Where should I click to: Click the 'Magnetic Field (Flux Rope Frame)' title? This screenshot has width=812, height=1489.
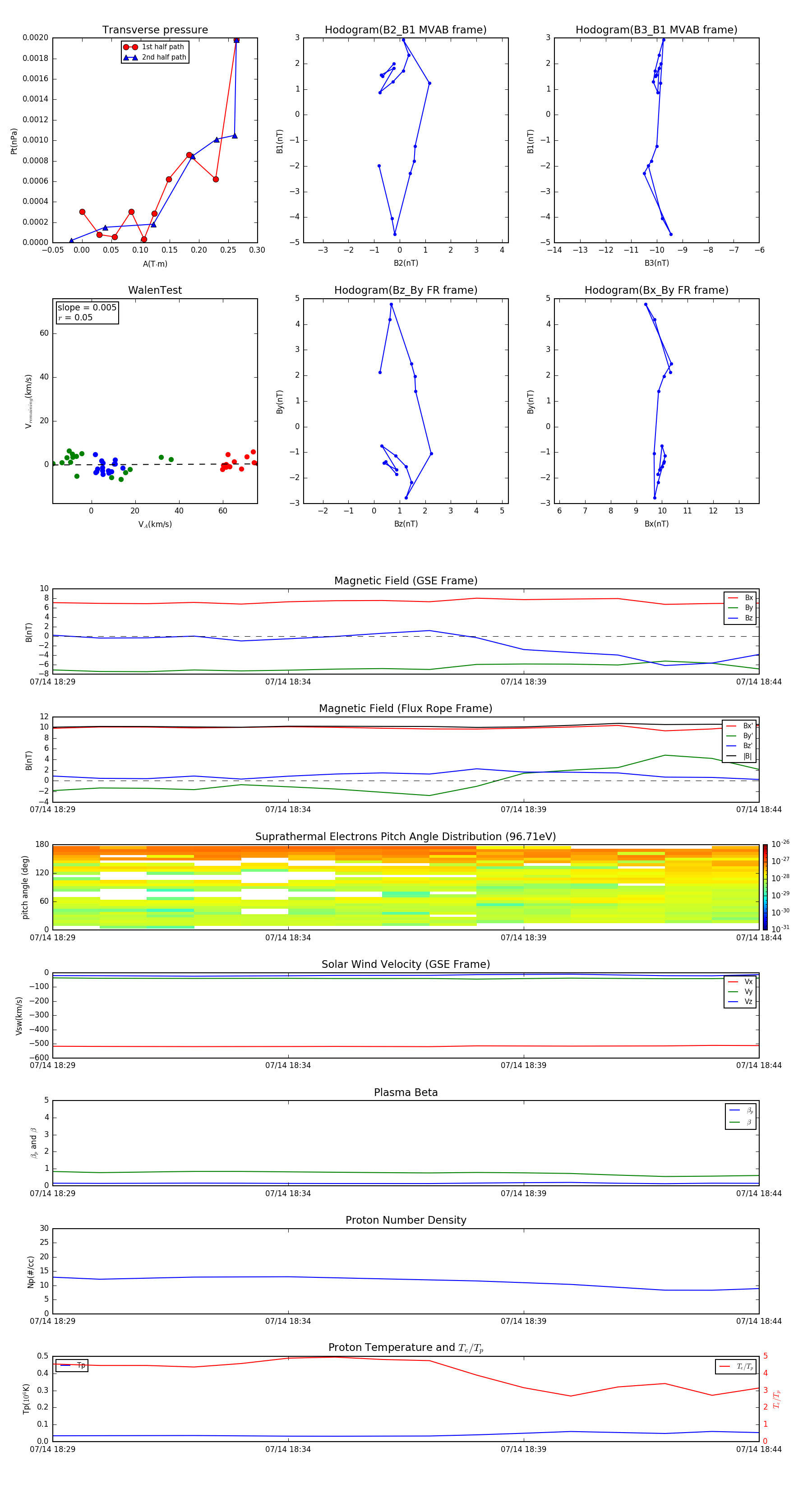tap(406, 709)
